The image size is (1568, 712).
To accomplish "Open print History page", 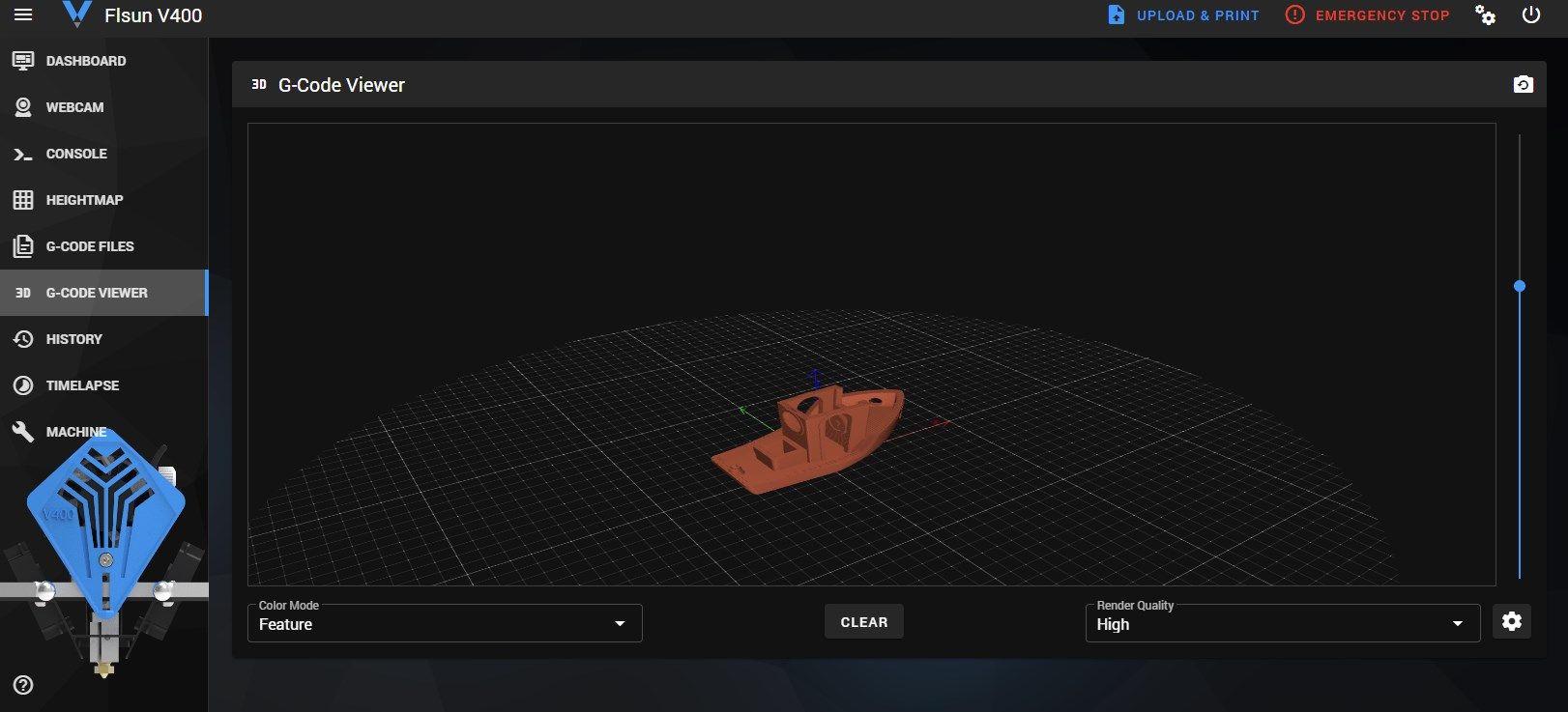I will pyautogui.click(x=103, y=339).
